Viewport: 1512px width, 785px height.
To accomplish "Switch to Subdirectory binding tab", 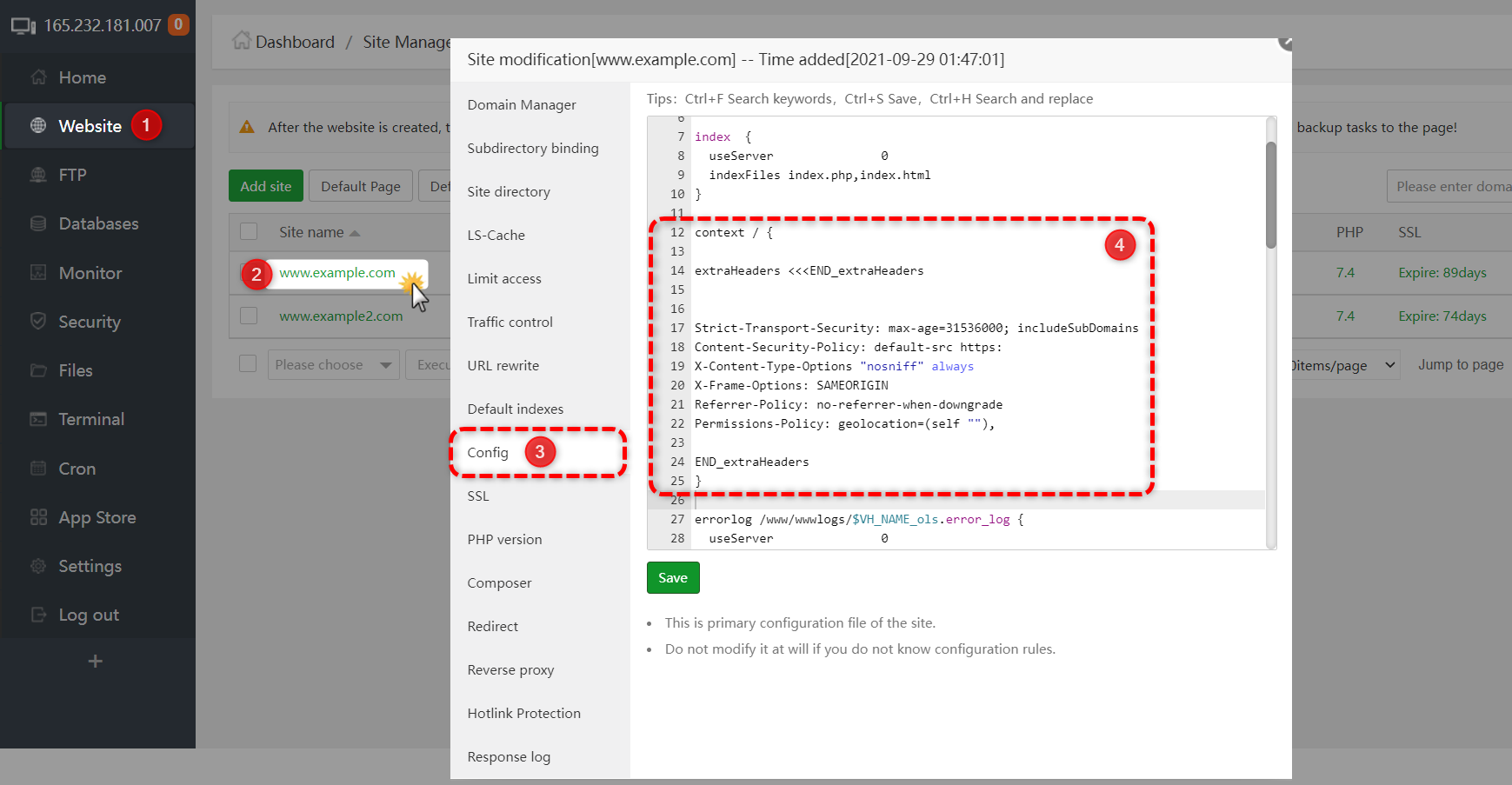I will (533, 149).
